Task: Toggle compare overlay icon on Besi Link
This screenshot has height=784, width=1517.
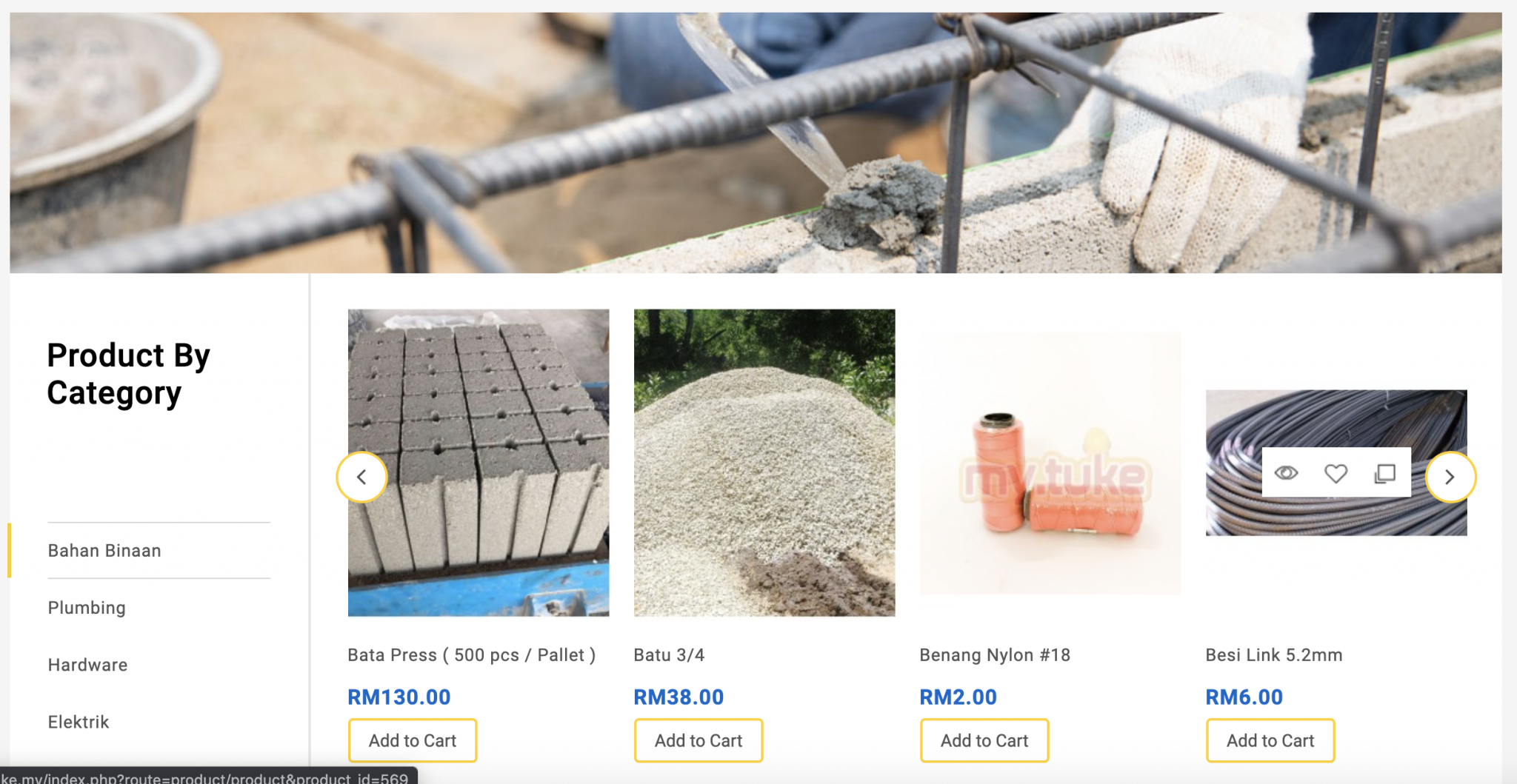Action: pyautogui.click(x=1385, y=473)
